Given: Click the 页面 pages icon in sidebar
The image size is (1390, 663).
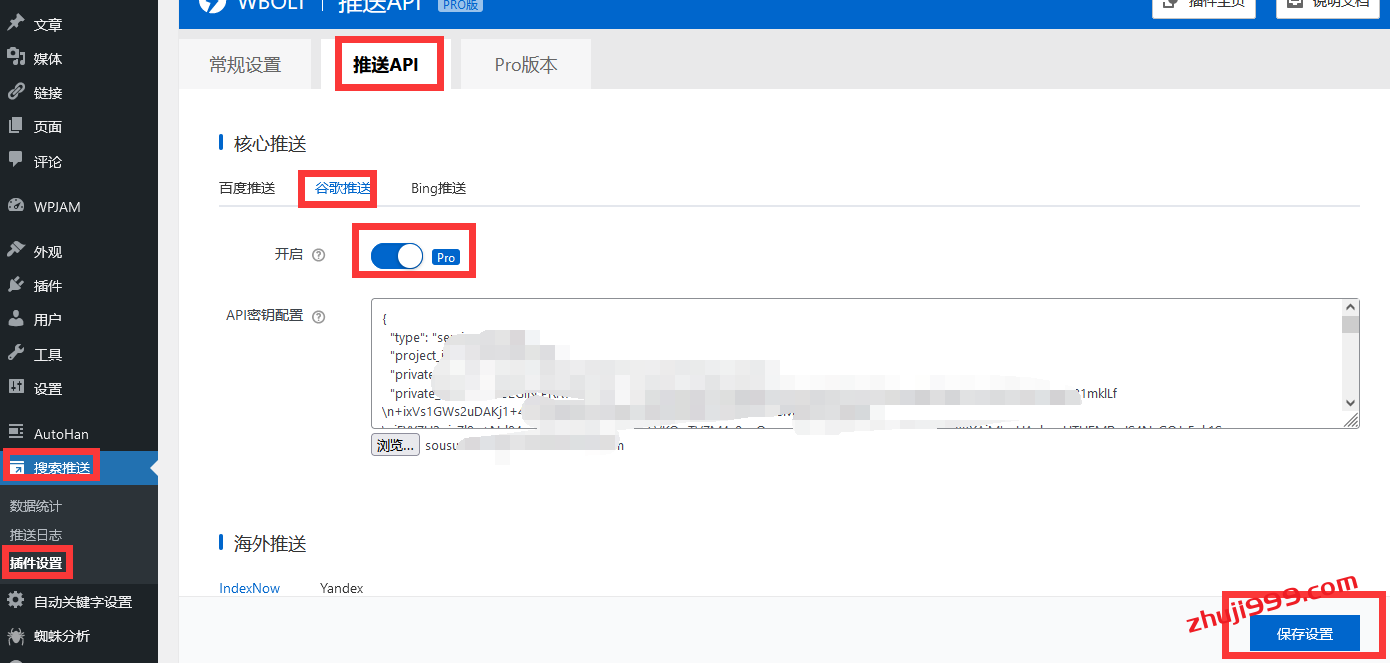Looking at the screenshot, I should (x=16, y=126).
